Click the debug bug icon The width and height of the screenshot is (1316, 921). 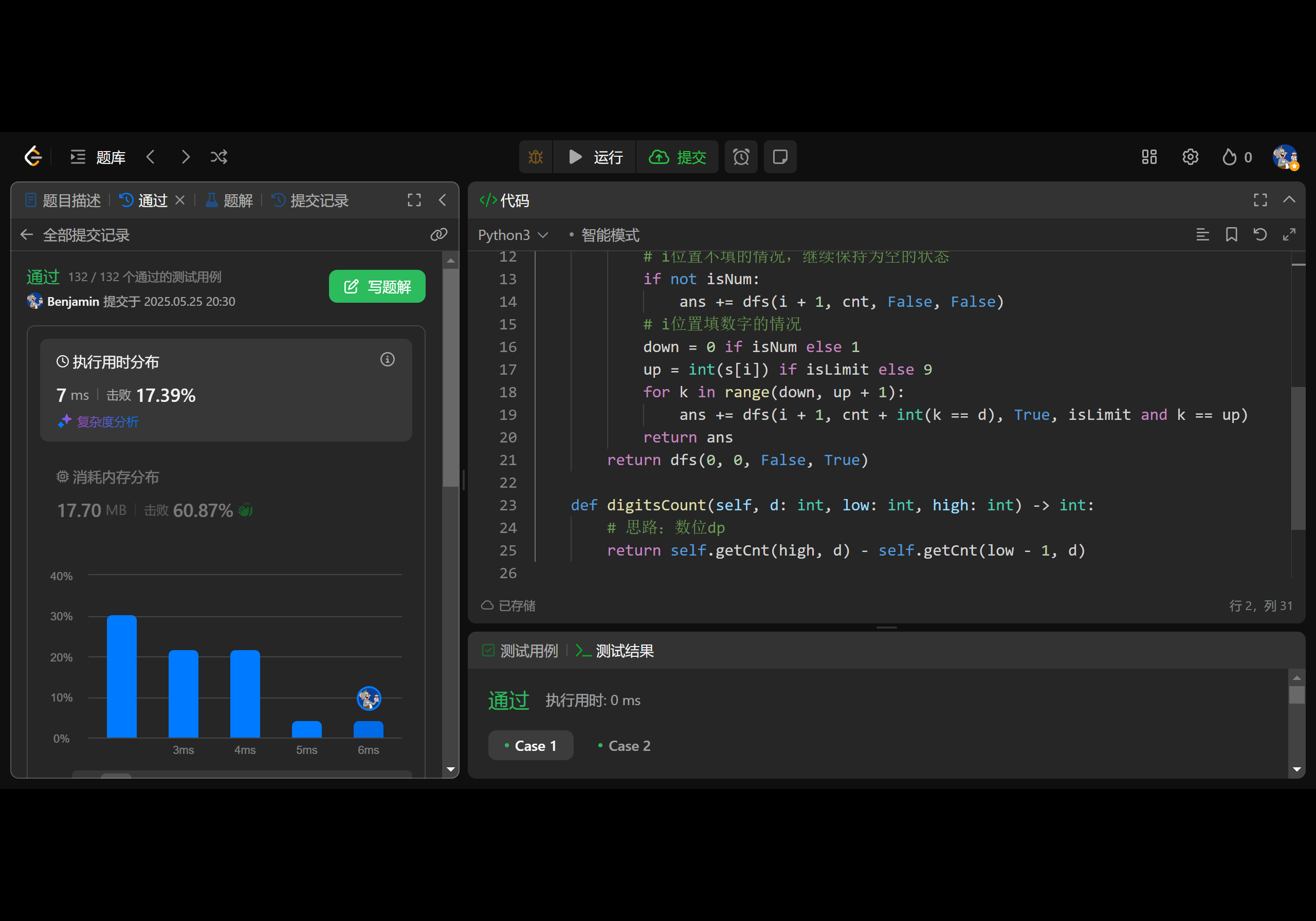(535, 157)
